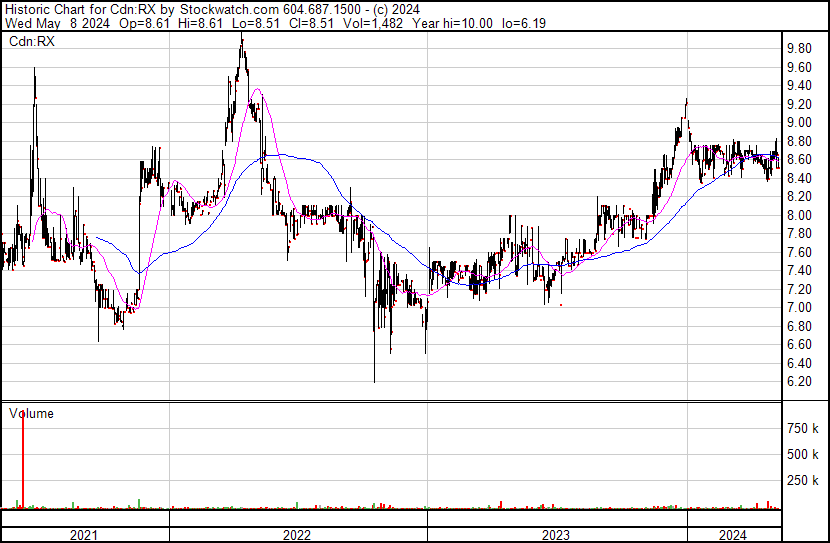Select the 2023 year label

(556, 535)
